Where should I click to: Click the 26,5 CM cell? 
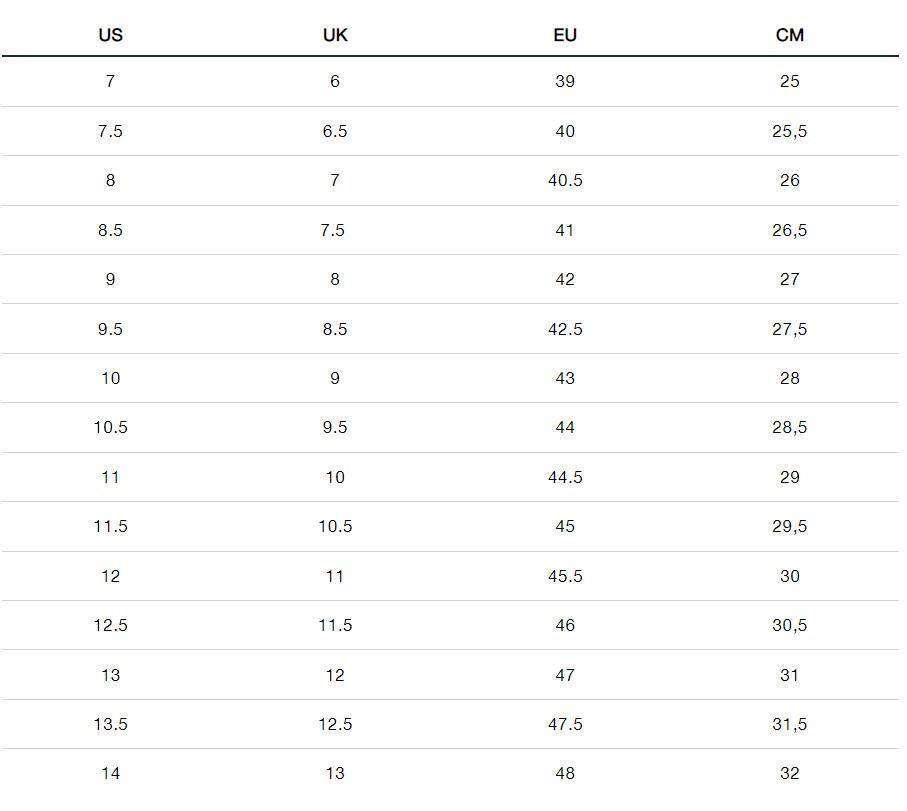tap(790, 230)
